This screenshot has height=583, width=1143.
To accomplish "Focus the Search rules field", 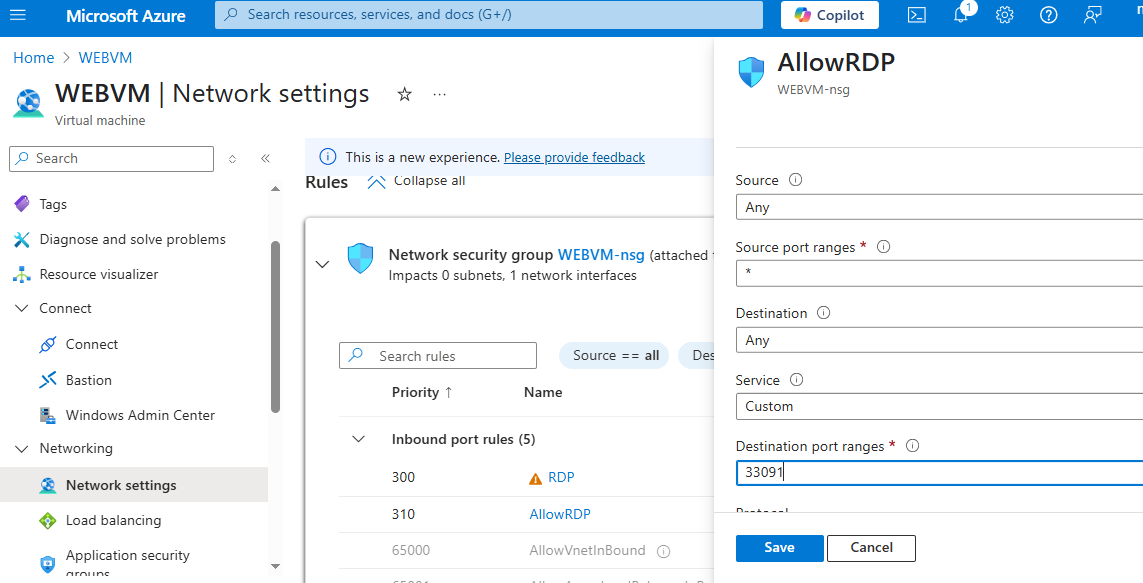I will (438, 356).
